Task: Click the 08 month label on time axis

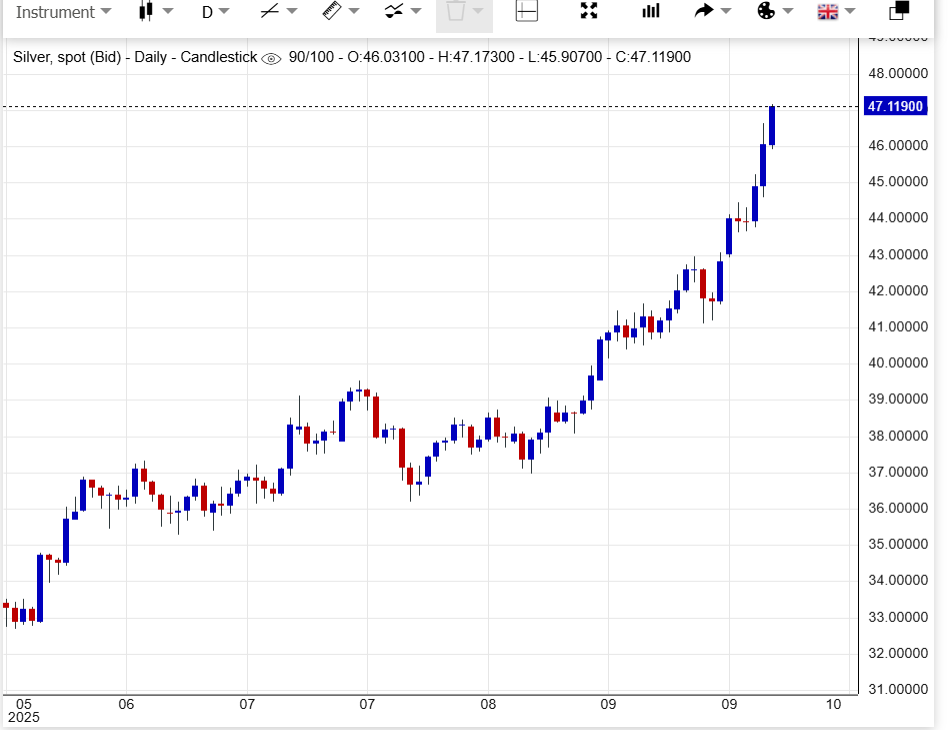Action: pos(488,705)
